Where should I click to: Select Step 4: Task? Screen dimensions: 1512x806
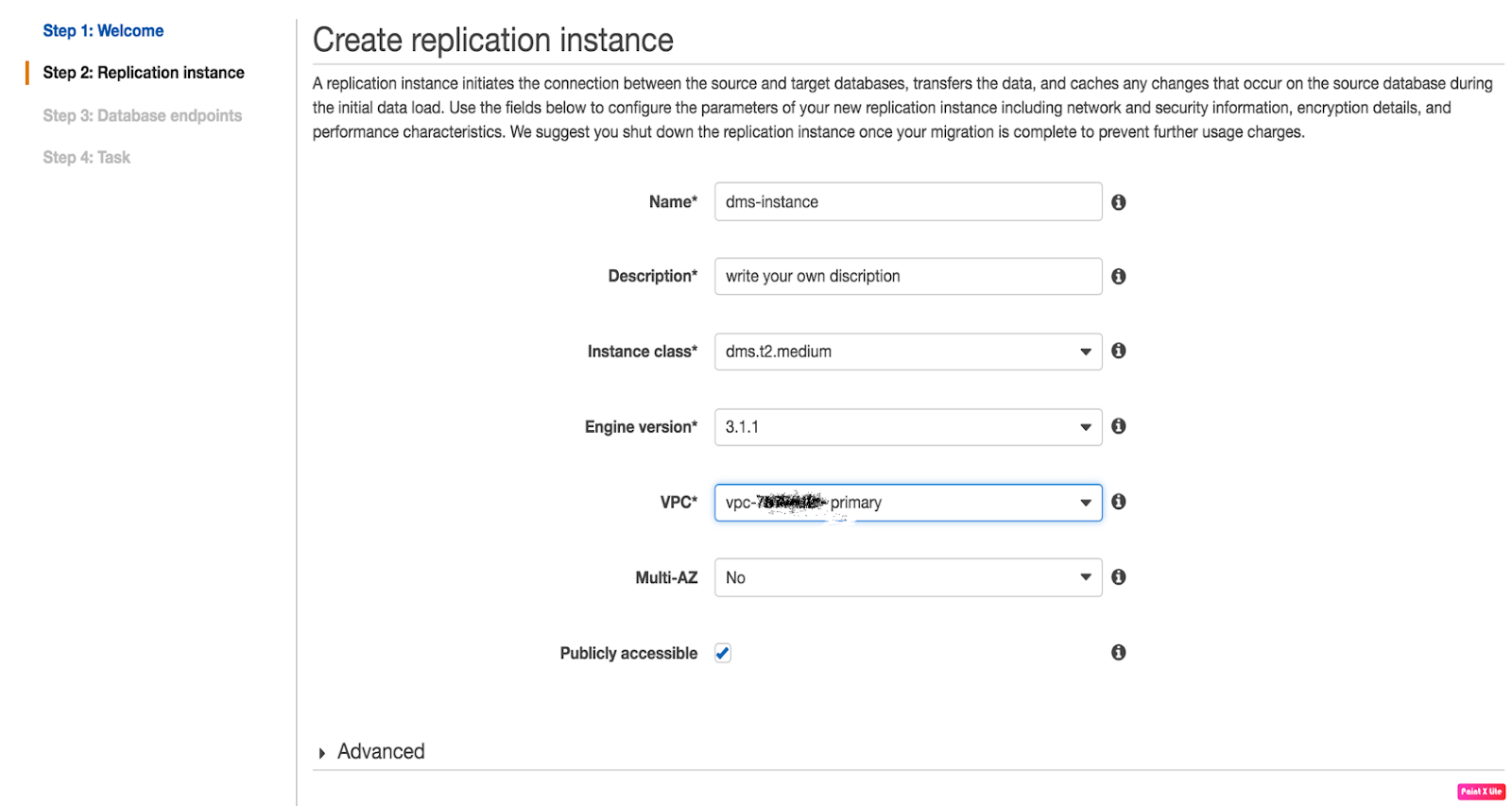pos(86,158)
